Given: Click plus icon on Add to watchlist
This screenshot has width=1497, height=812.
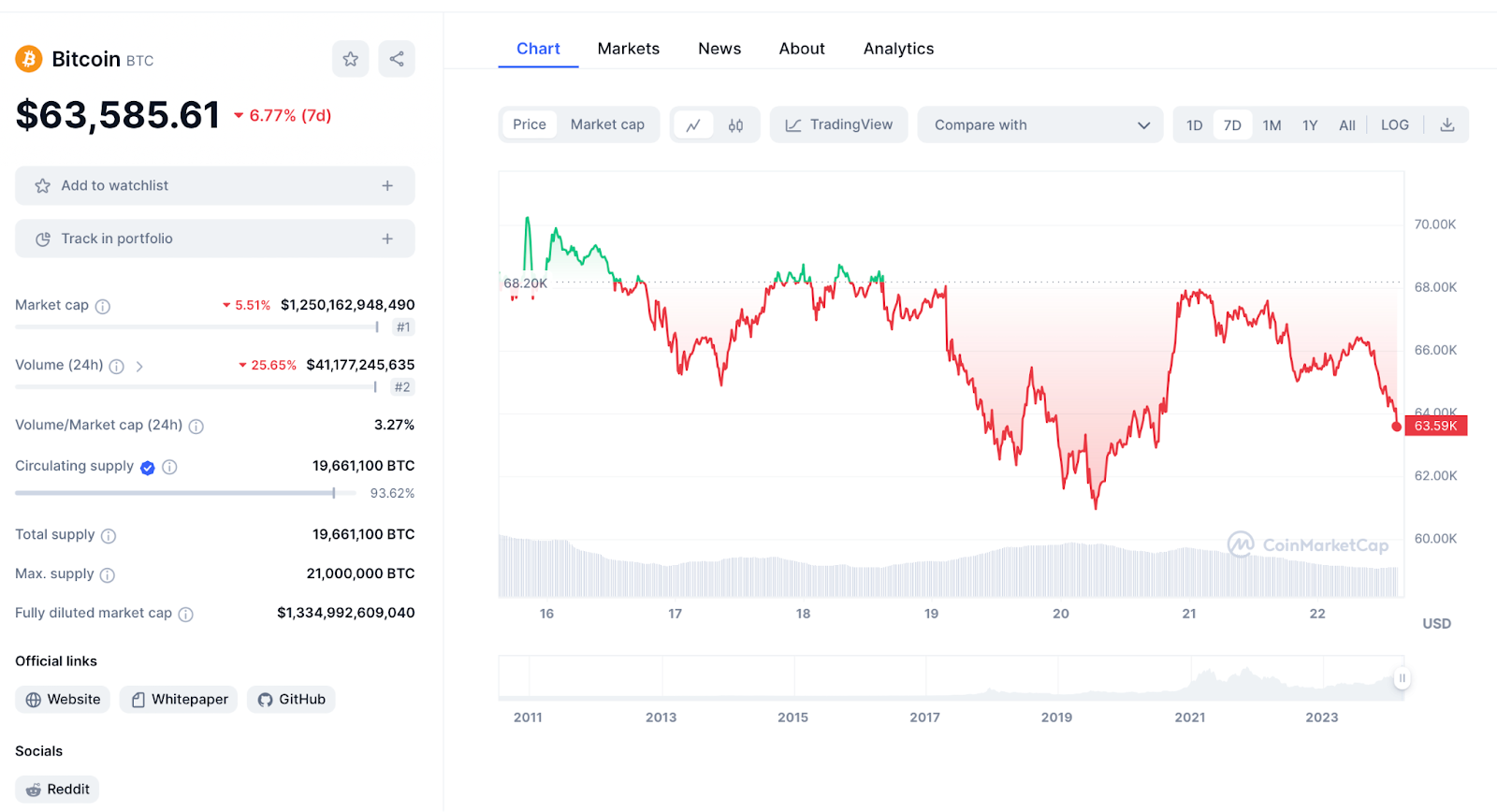Looking at the screenshot, I should coord(387,185).
